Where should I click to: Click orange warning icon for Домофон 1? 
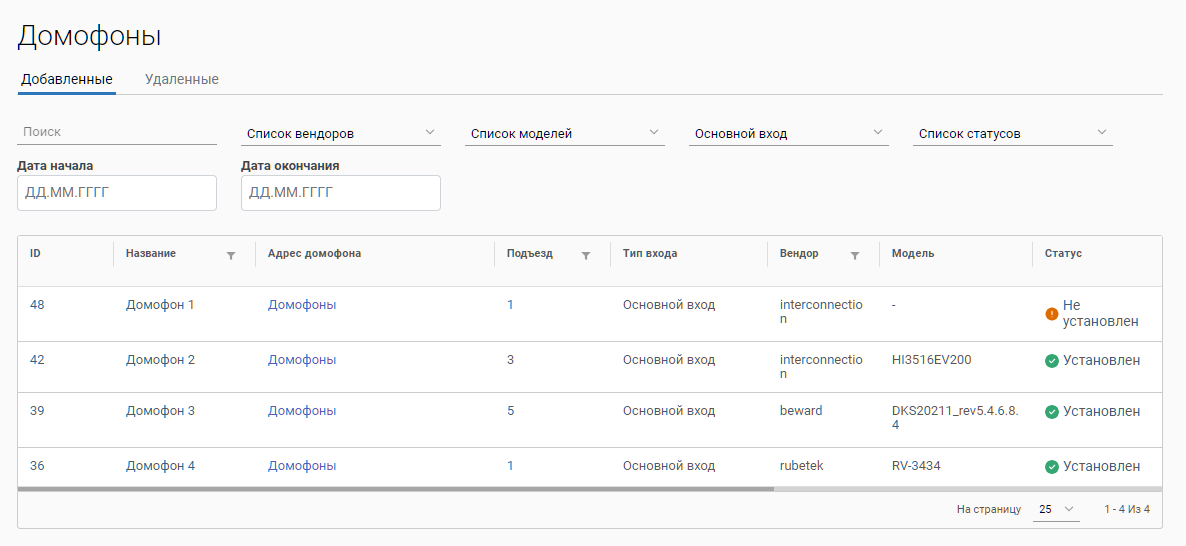tap(1052, 314)
